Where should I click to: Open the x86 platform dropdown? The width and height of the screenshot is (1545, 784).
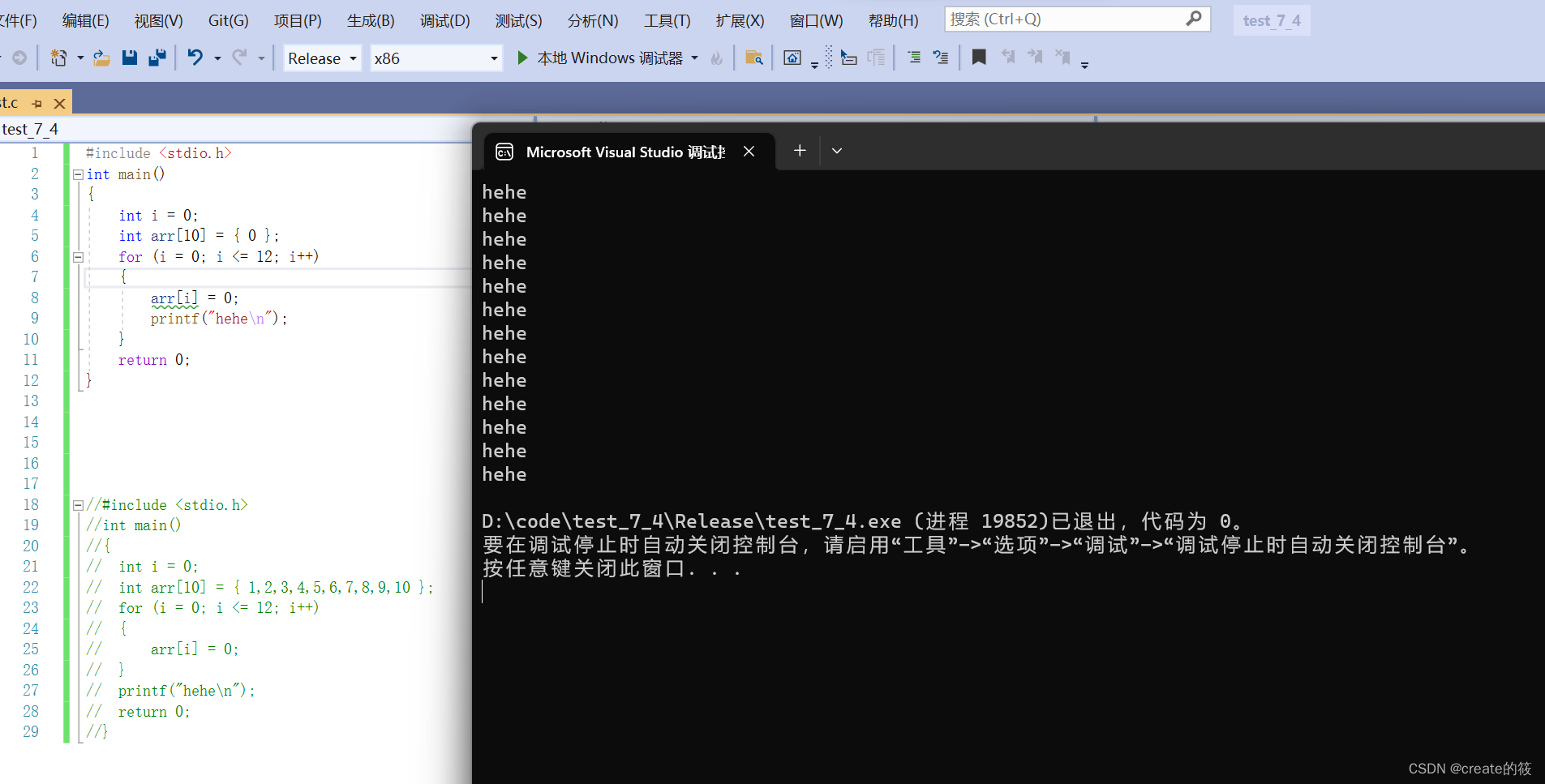[x=436, y=58]
